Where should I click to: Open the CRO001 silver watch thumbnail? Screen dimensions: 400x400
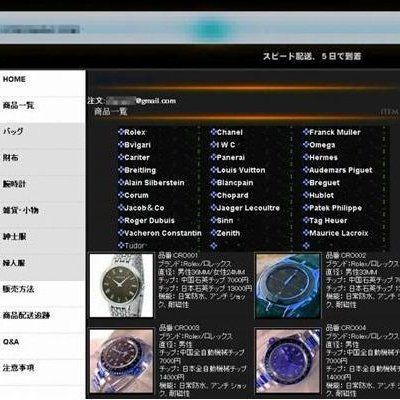[x=121, y=285]
